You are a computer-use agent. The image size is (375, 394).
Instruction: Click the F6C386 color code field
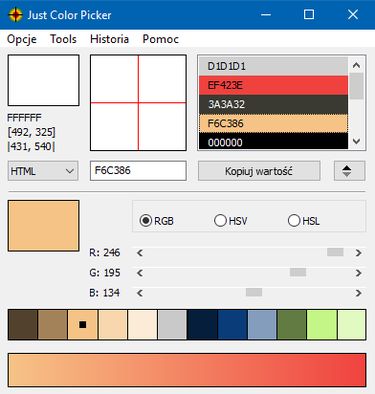coord(138,171)
